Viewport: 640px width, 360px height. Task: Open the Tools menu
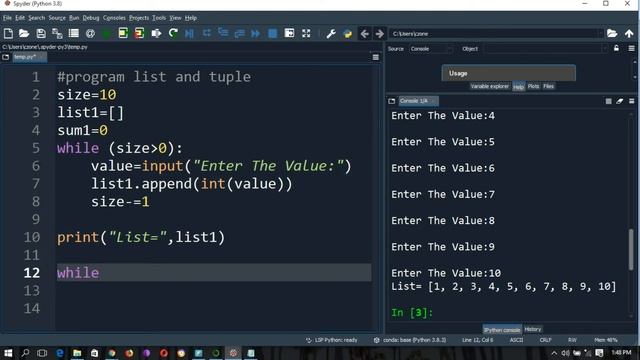(x=159, y=18)
